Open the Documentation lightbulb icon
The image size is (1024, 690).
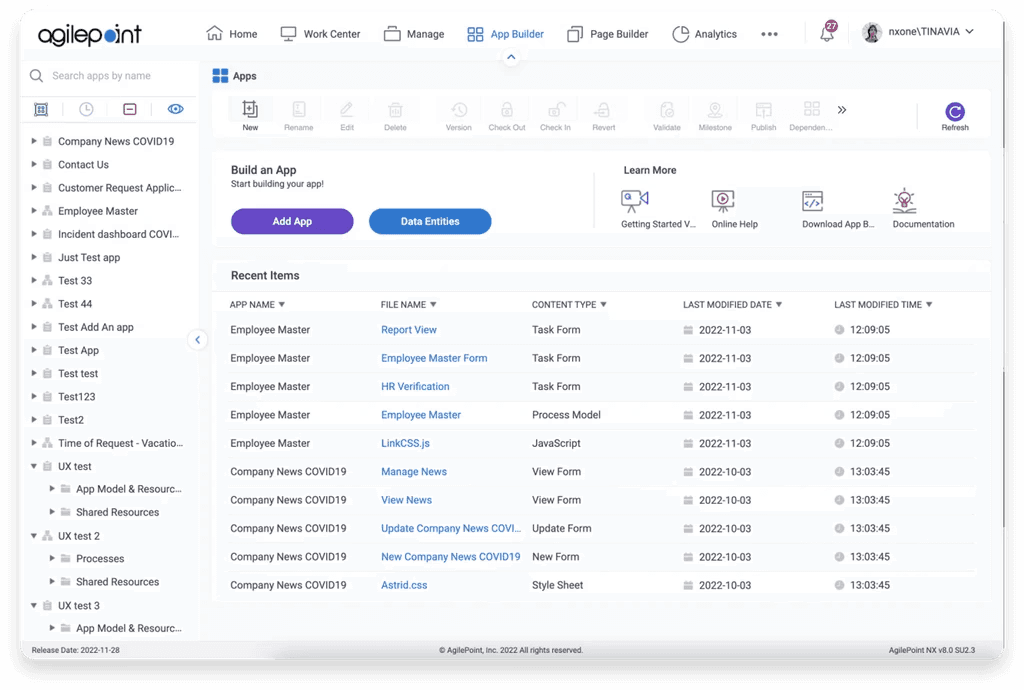click(904, 200)
